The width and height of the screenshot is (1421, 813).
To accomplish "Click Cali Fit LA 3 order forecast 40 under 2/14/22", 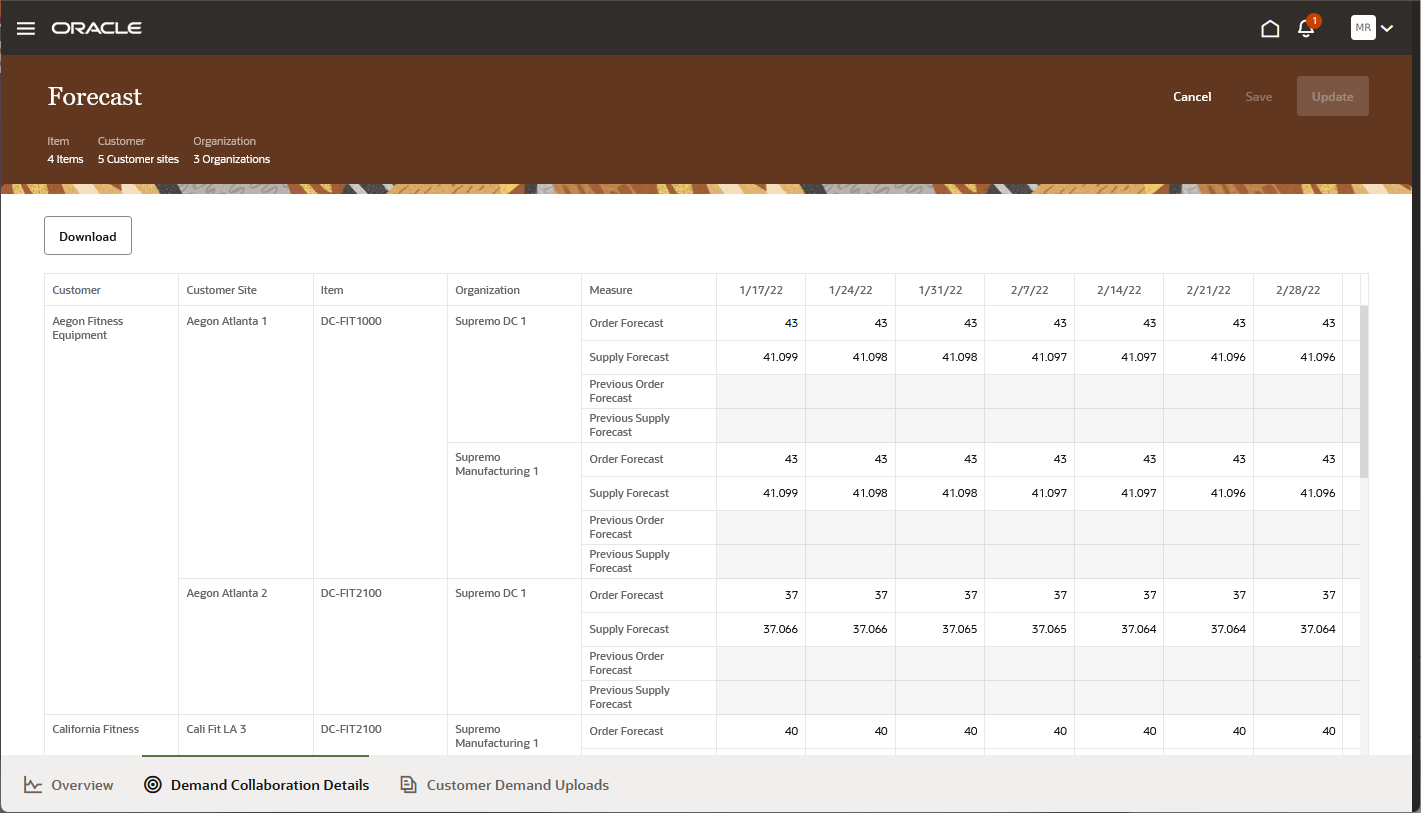I will coord(1119,731).
